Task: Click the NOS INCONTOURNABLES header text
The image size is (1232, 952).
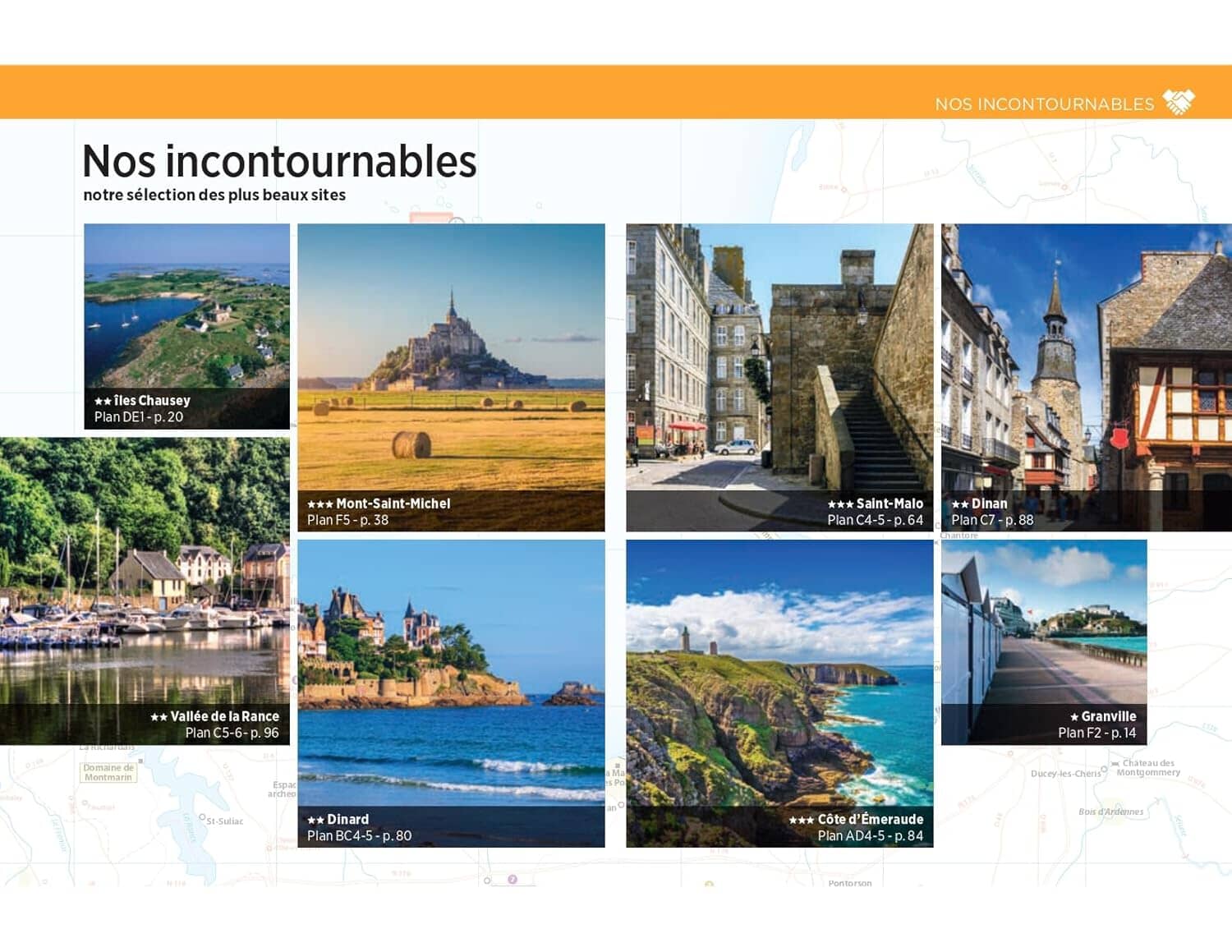Action: click(x=1047, y=103)
